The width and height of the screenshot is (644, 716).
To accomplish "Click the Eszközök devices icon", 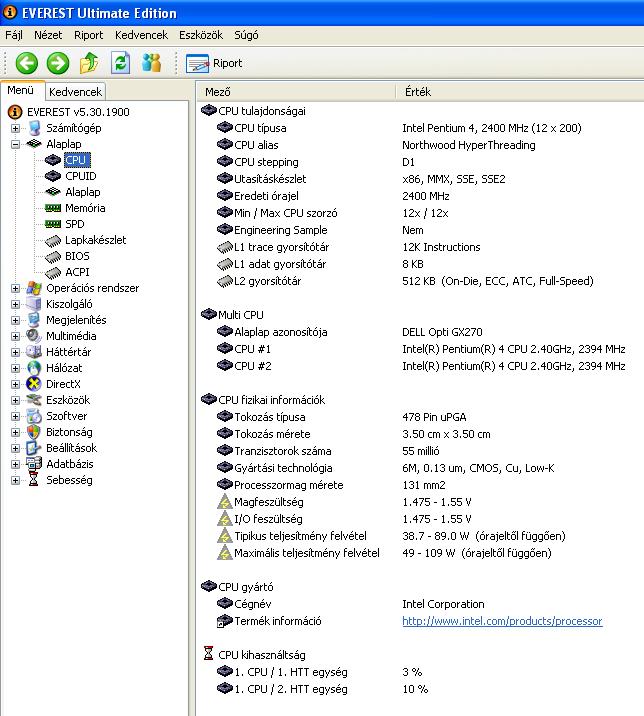I will [x=34, y=400].
